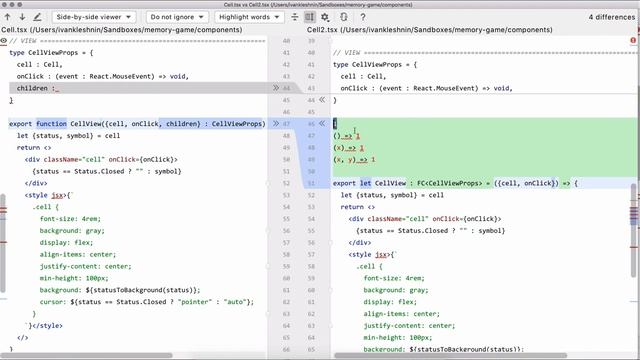The height and width of the screenshot is (360, 640).
Task: Click left pane closing style tag line
Action: [x=44, y=326]
